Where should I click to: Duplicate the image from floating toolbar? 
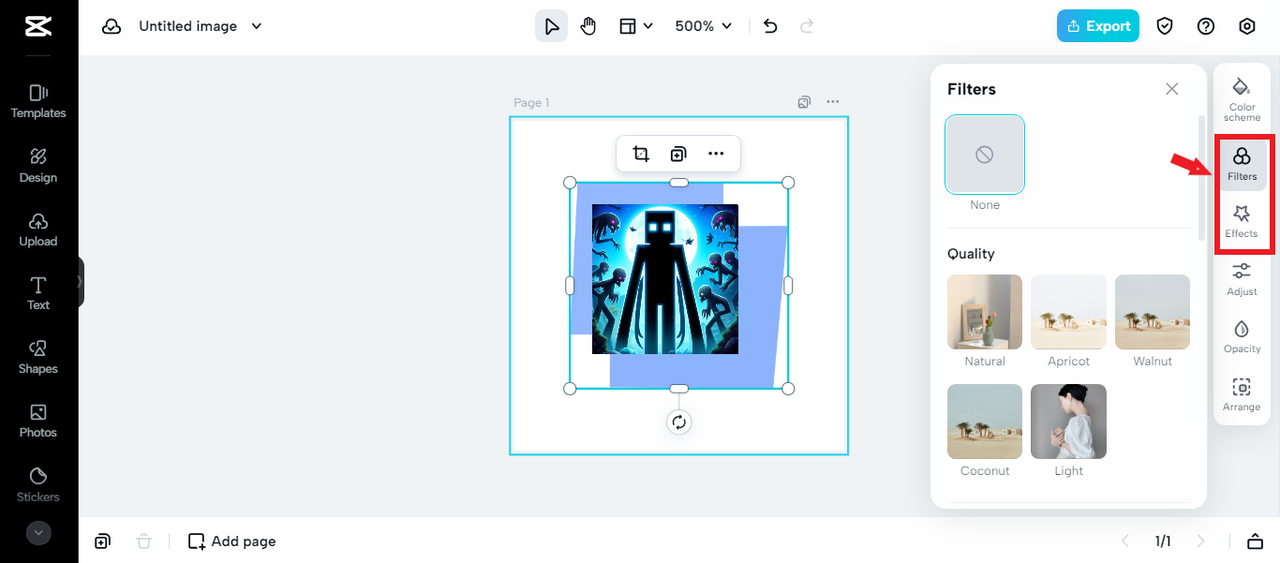(x=678, y=154)
